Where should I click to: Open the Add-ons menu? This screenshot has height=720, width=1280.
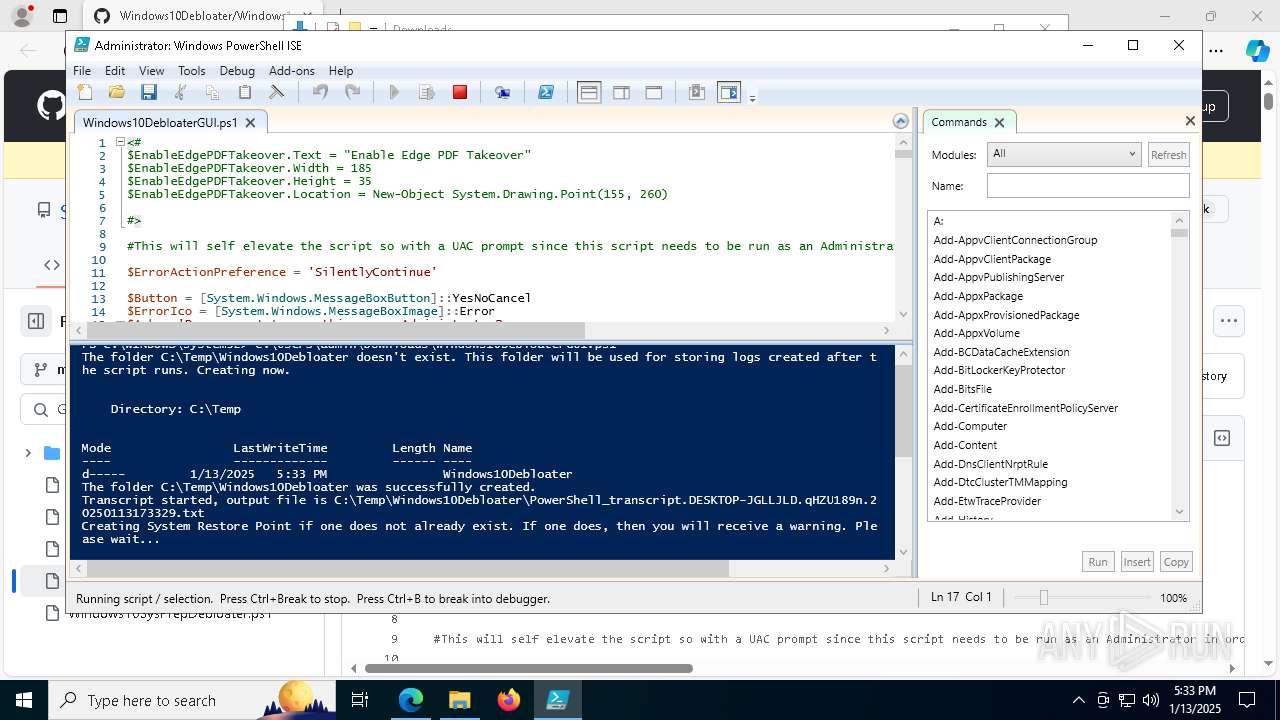(x=292, y=71)
